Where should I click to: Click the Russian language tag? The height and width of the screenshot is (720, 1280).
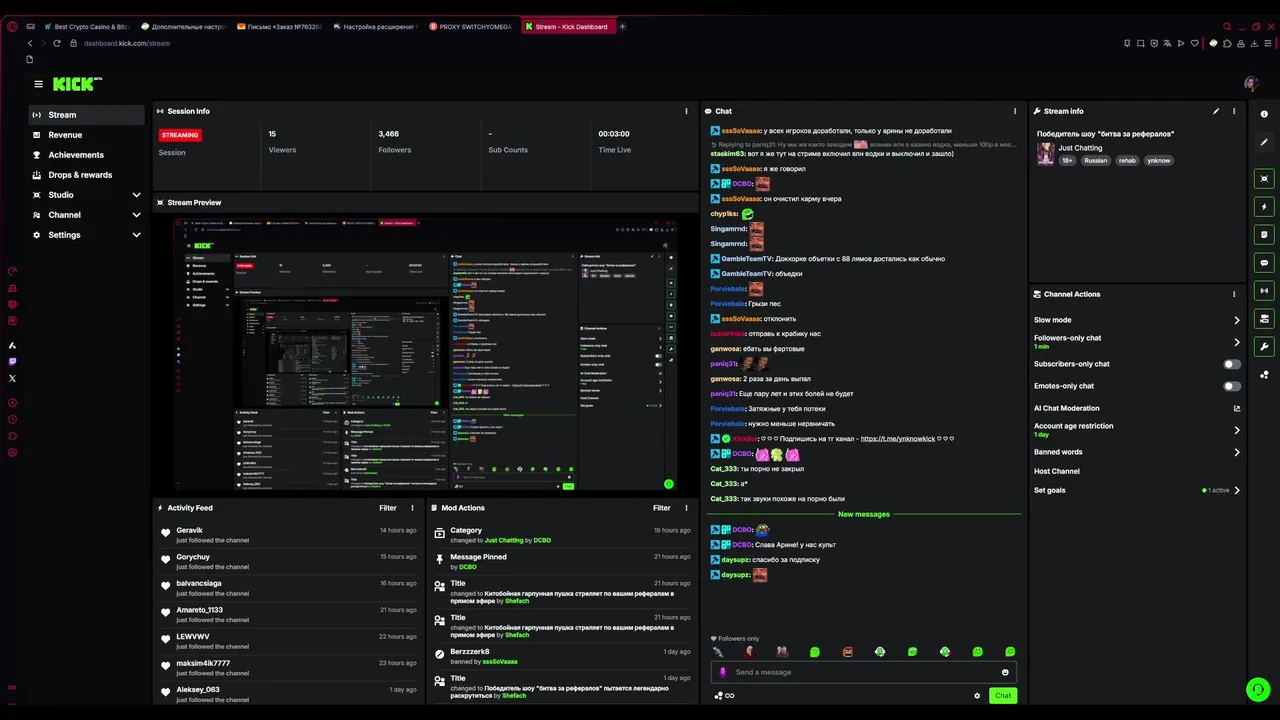click(x=1096, y=160)
